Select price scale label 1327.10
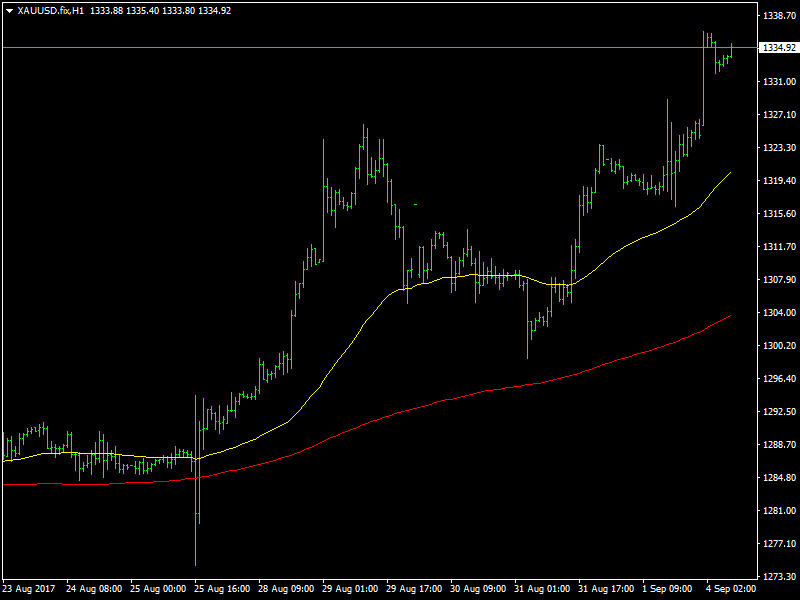800x600 pixels. [x=779, y=115]
